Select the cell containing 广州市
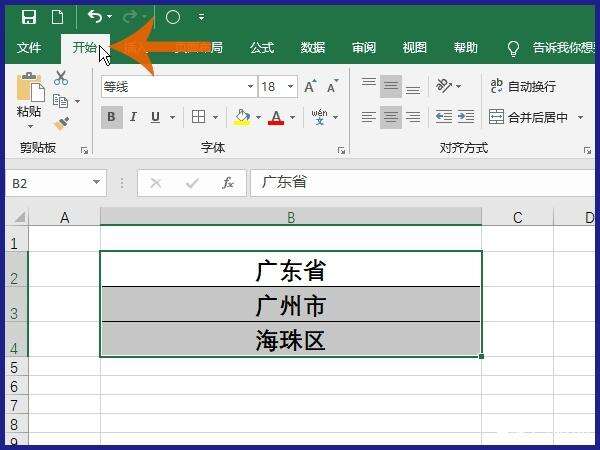 click(291, 305)
